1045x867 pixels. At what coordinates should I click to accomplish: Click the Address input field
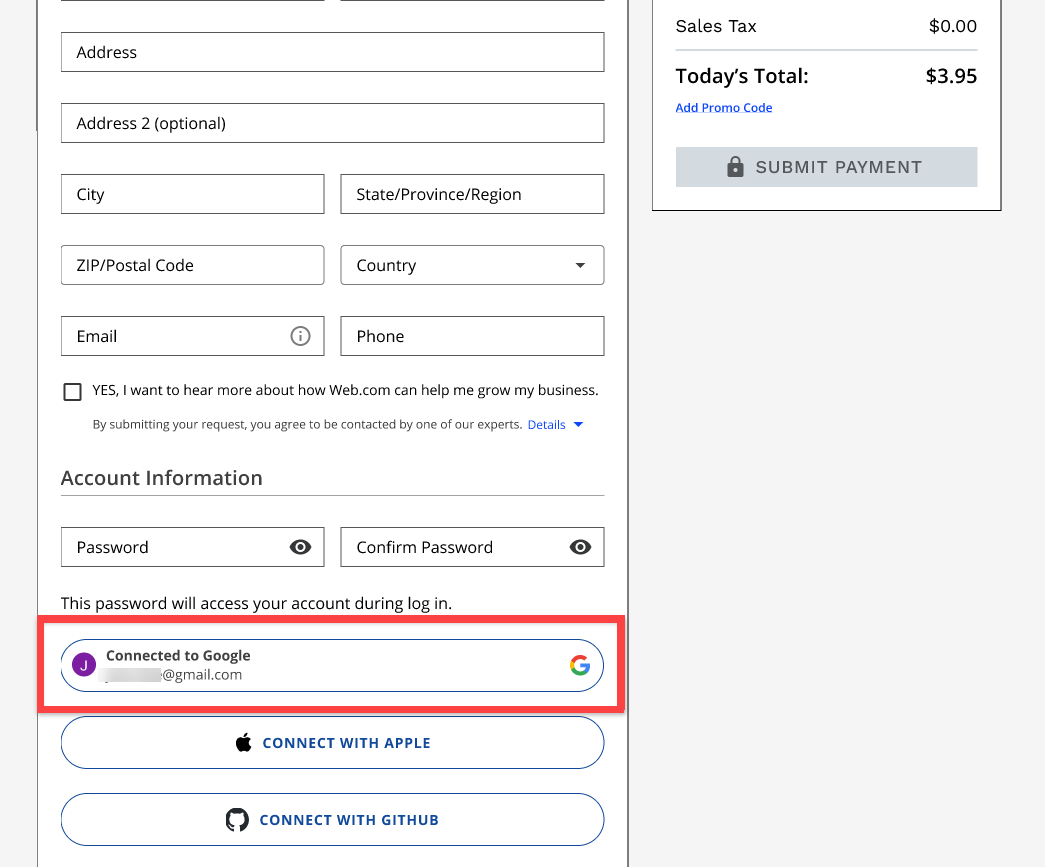coord(332,52)
